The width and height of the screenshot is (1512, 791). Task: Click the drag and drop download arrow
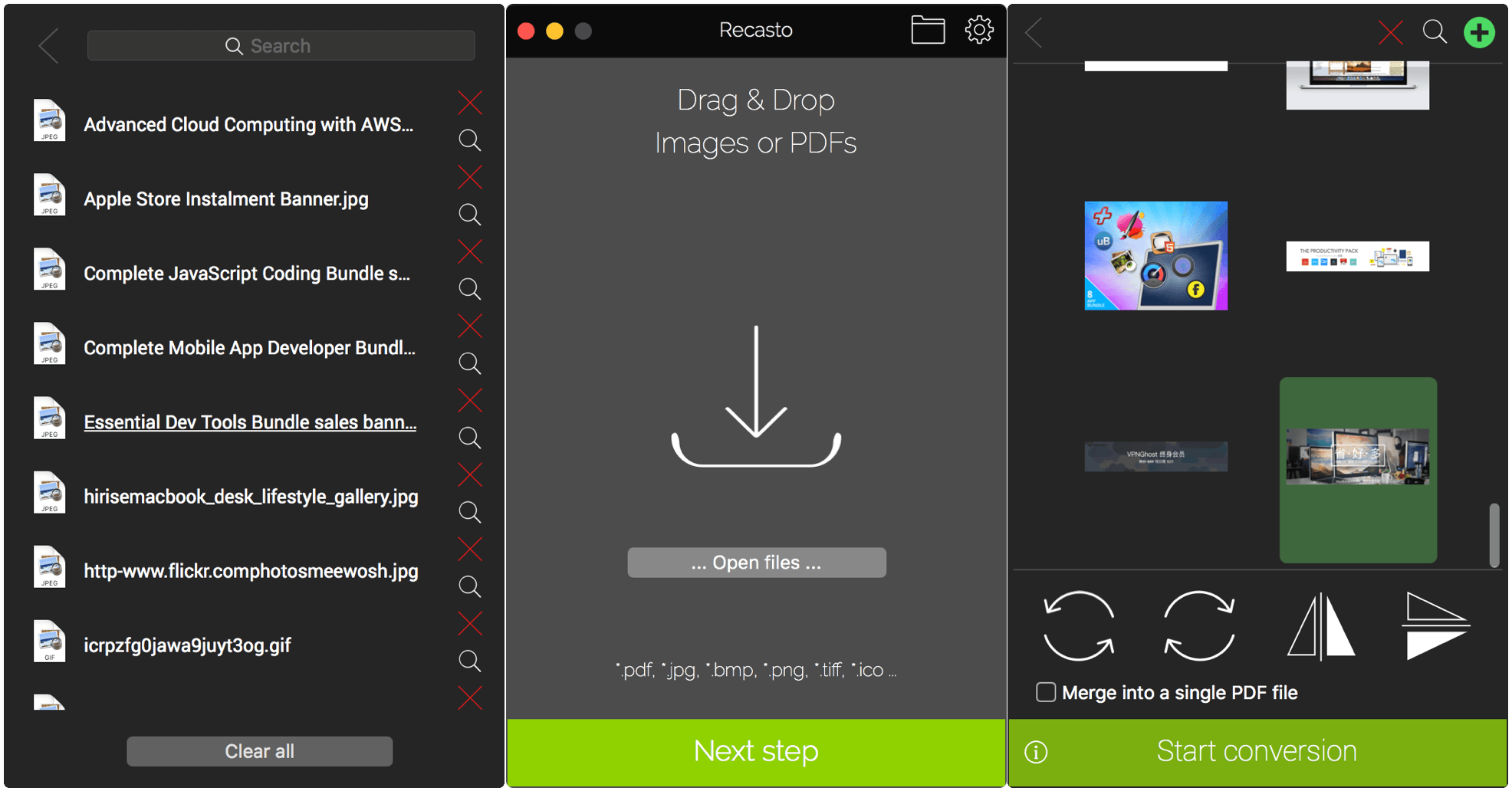[756, 395]
